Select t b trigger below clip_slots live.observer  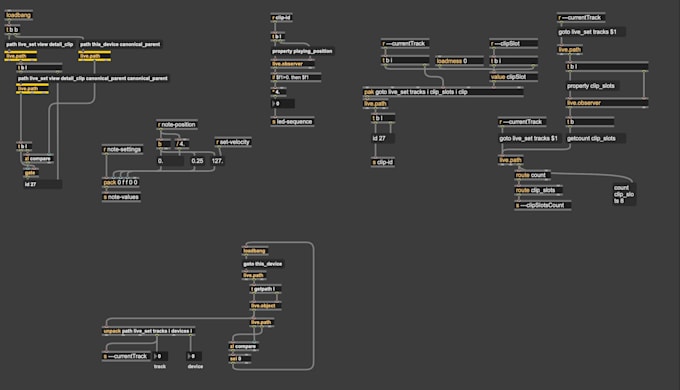[x=589, y=122]
